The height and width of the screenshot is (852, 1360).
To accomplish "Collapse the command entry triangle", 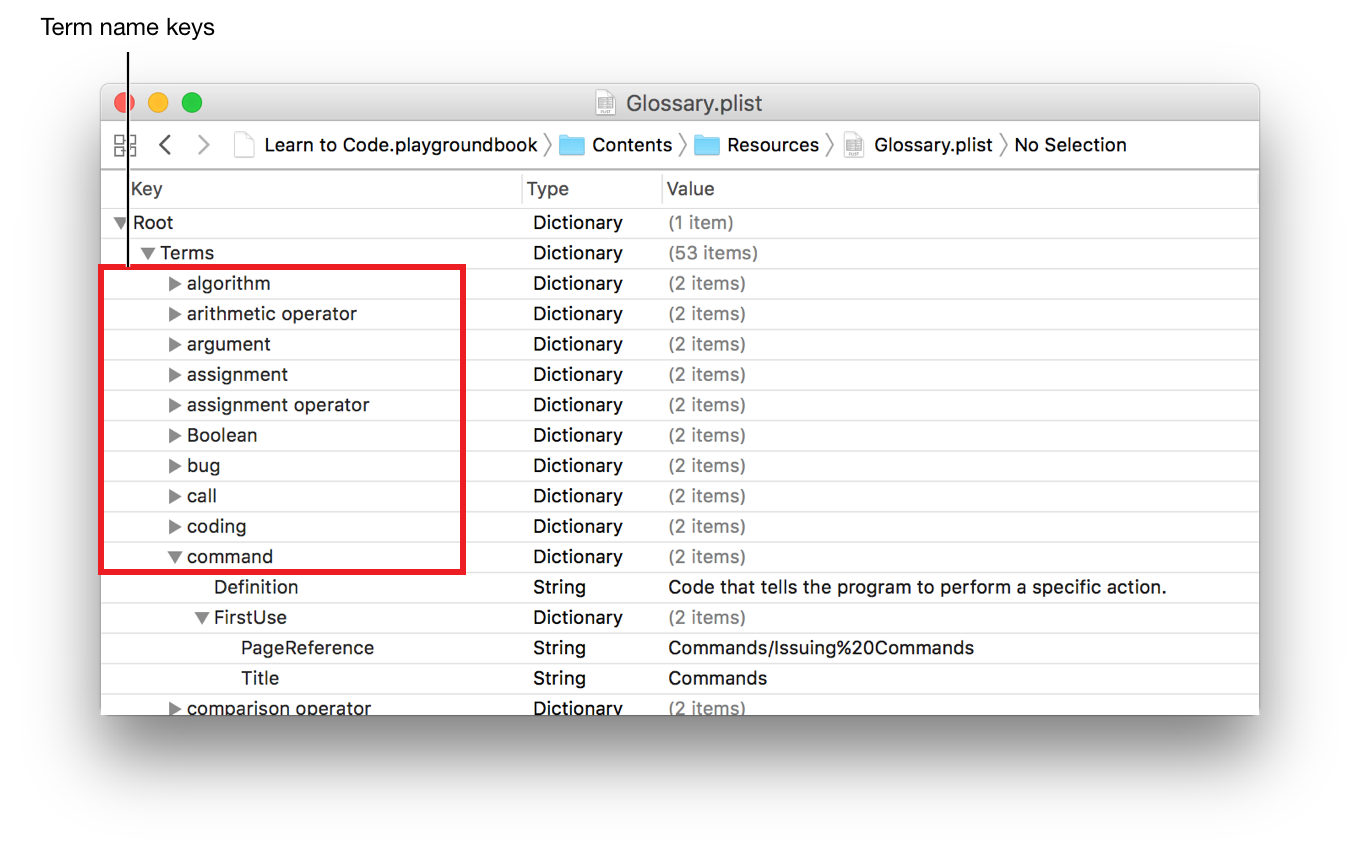I will [x=175, y=557].
